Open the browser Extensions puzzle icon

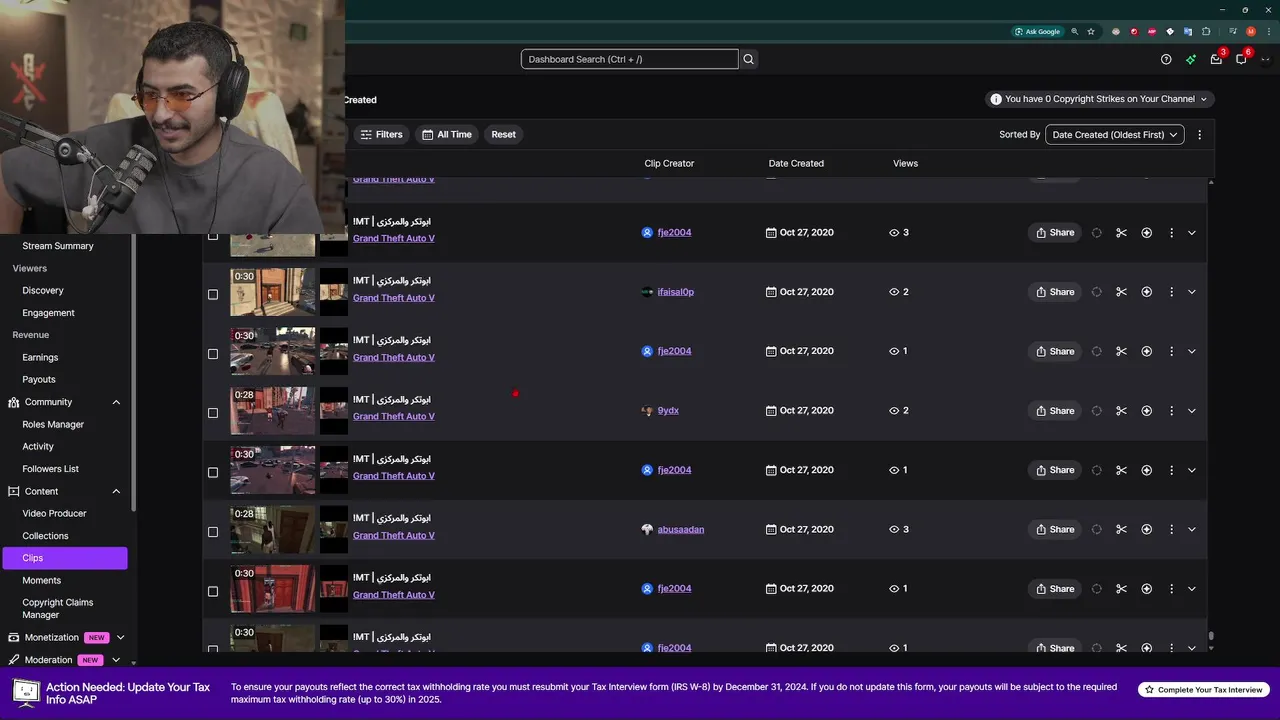(x=1206, y=31)
